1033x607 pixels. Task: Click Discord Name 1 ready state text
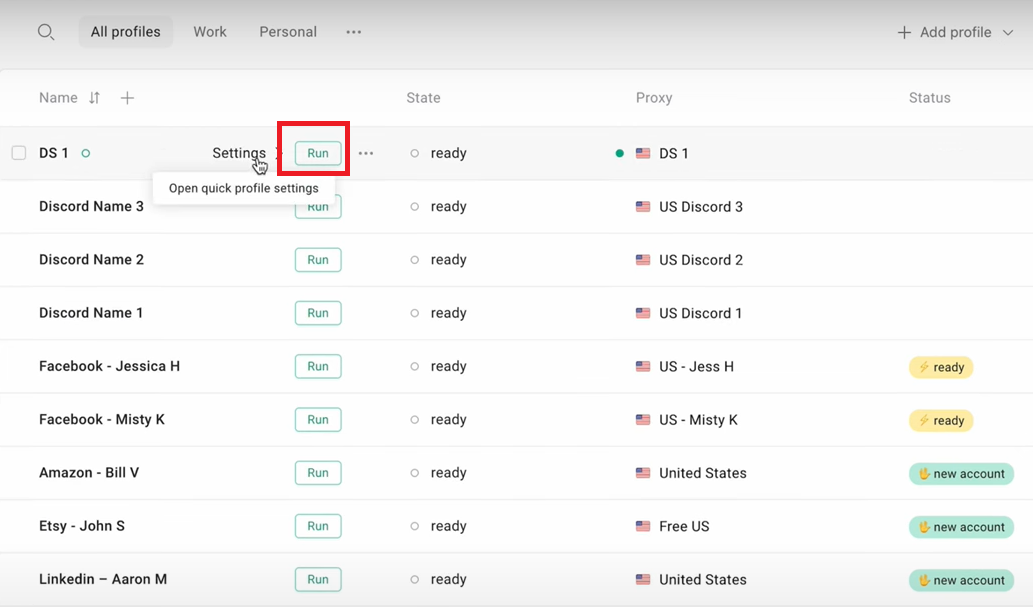point(449,313)
